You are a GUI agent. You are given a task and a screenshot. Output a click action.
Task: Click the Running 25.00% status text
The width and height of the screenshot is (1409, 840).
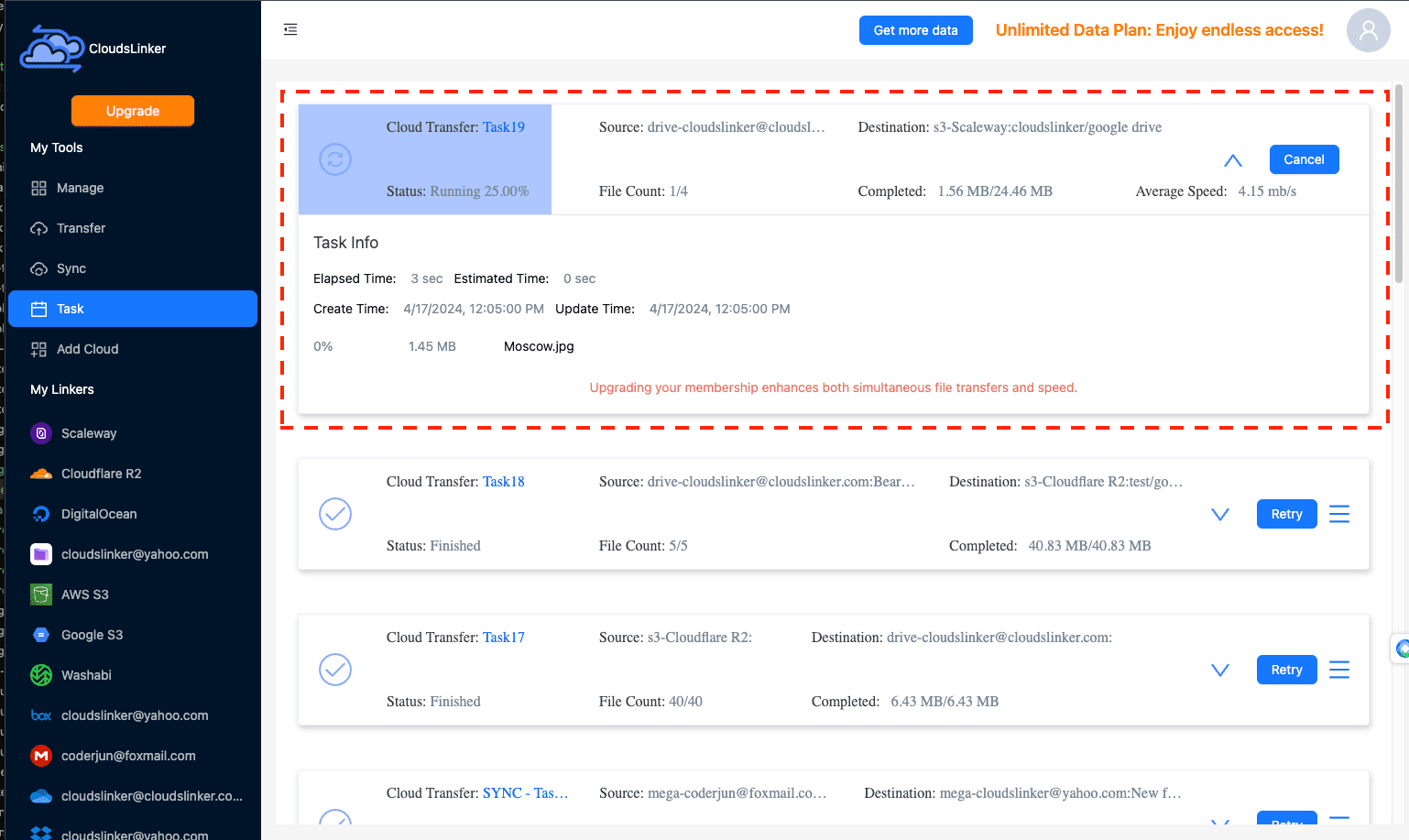479,191
